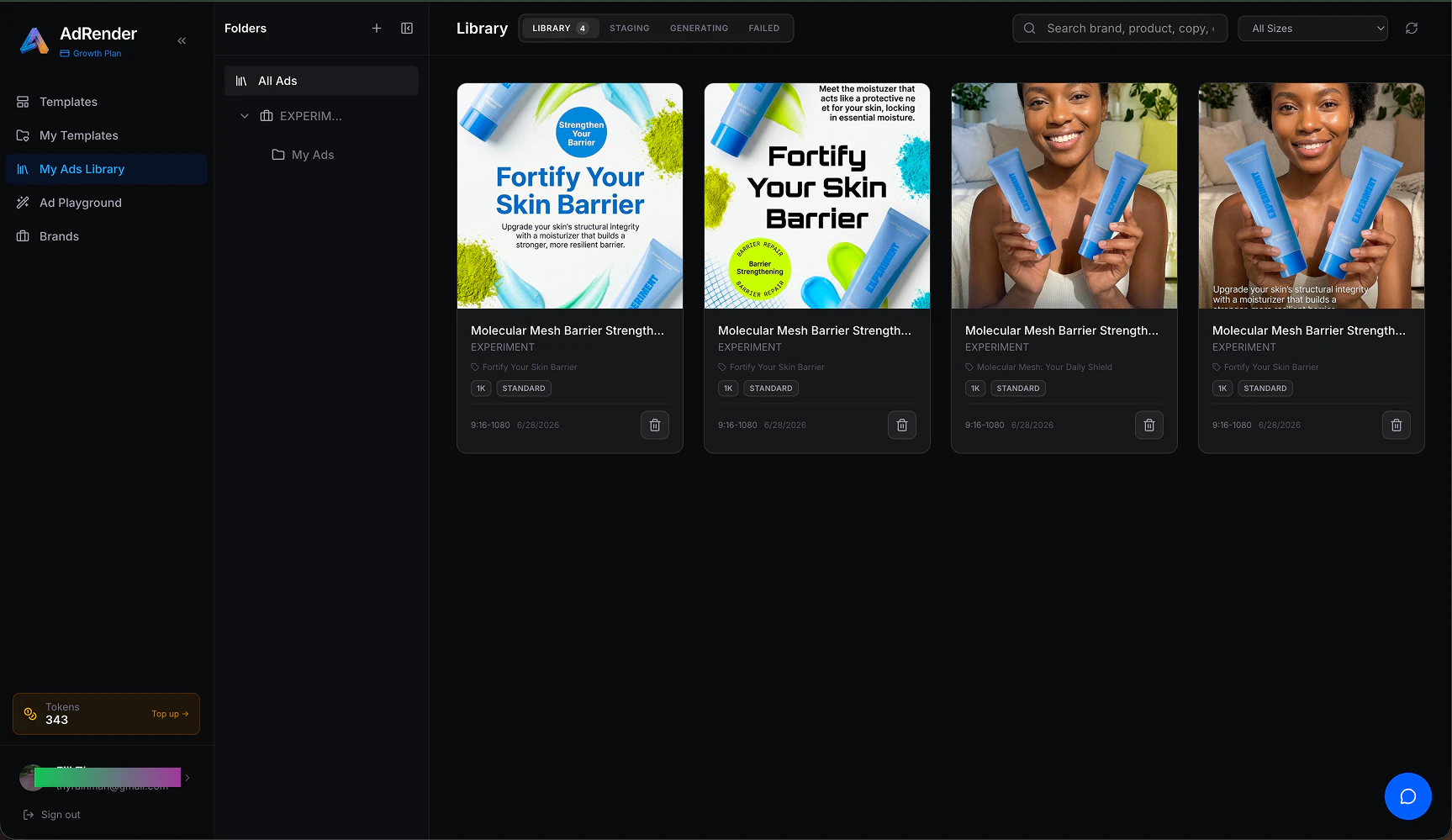Image resolution: width=1452 pixels, height=840 pixels.
Task: Select the EXPERIM... brand folder
Action: [x=311, y=116]
